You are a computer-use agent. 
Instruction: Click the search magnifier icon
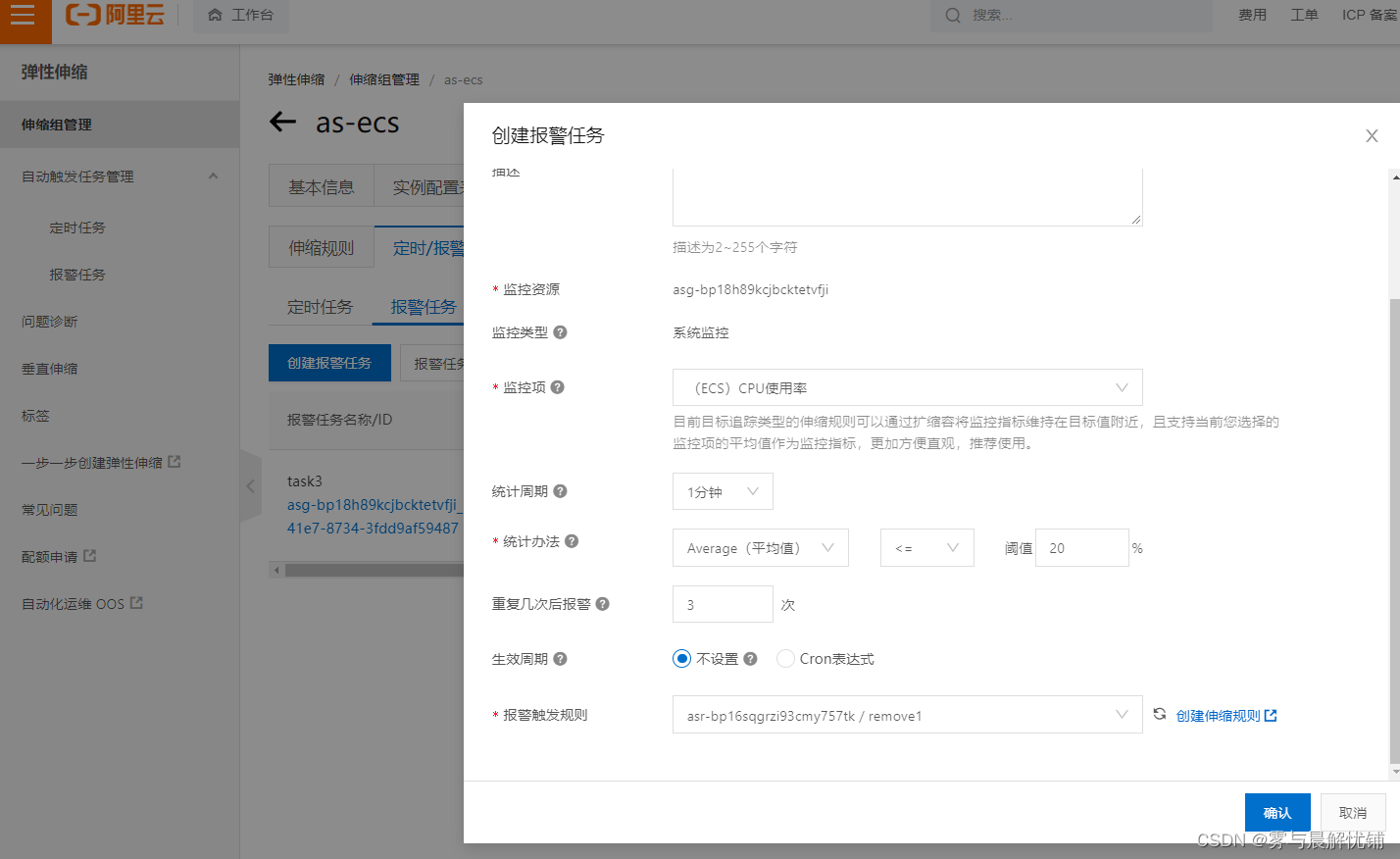[x=953, y=15]
